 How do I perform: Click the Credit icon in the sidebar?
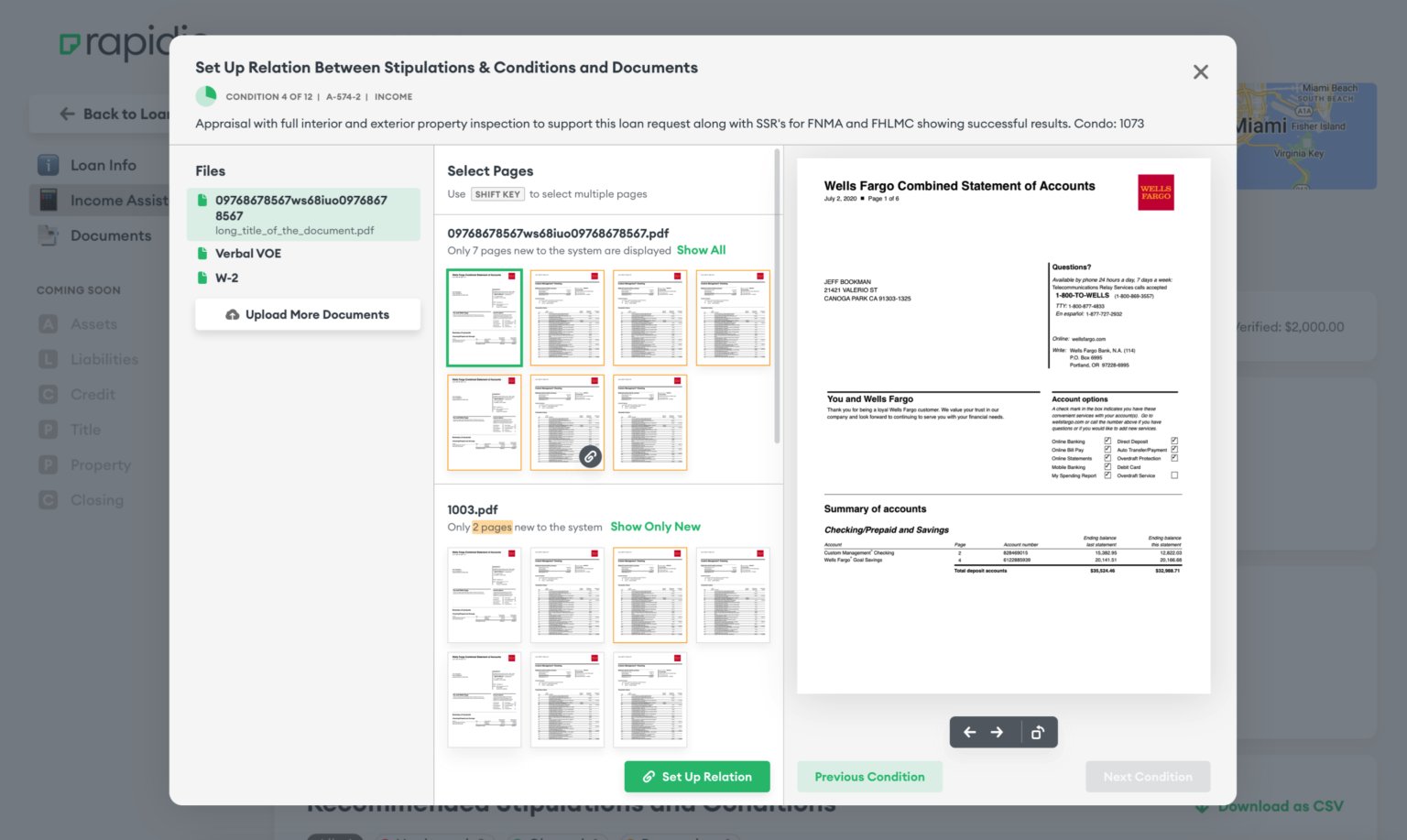point(49,395)
